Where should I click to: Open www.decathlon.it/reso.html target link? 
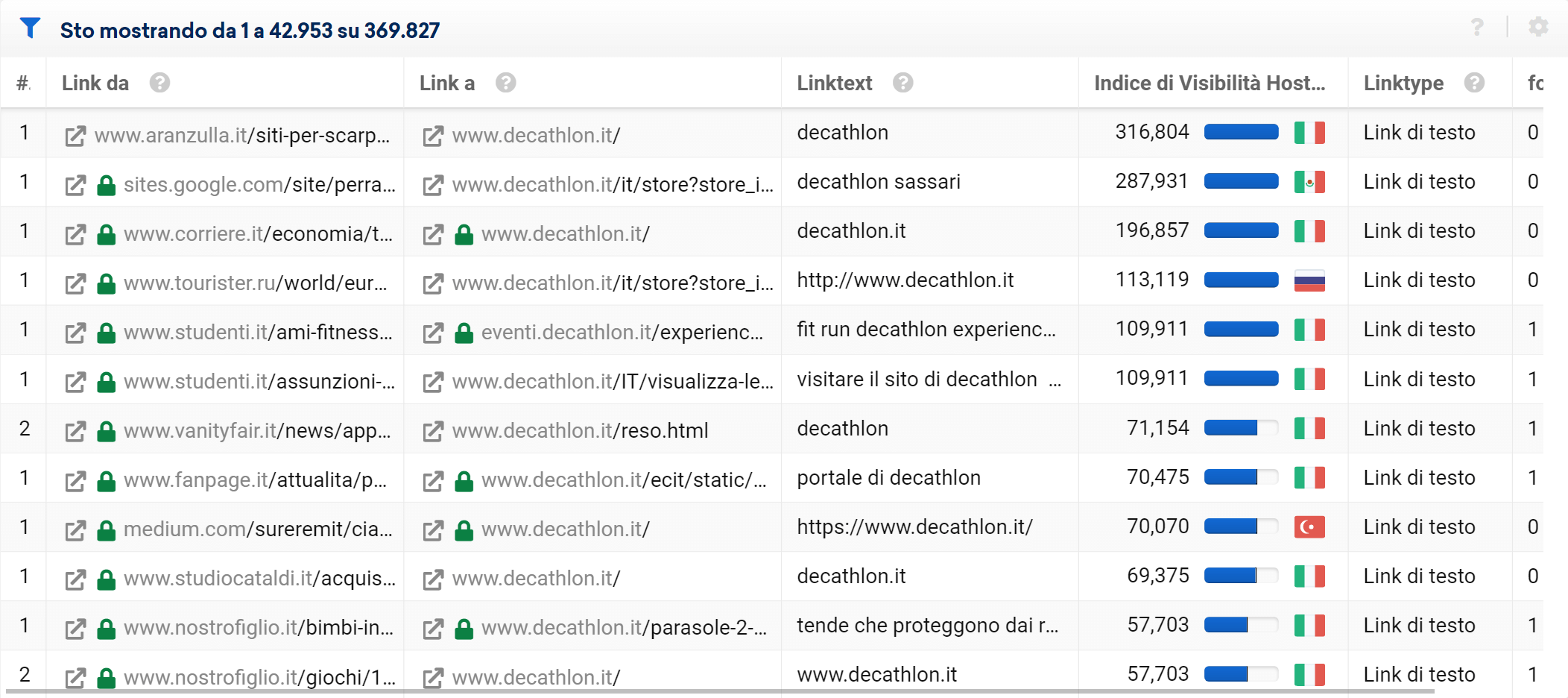click(580, 431)
